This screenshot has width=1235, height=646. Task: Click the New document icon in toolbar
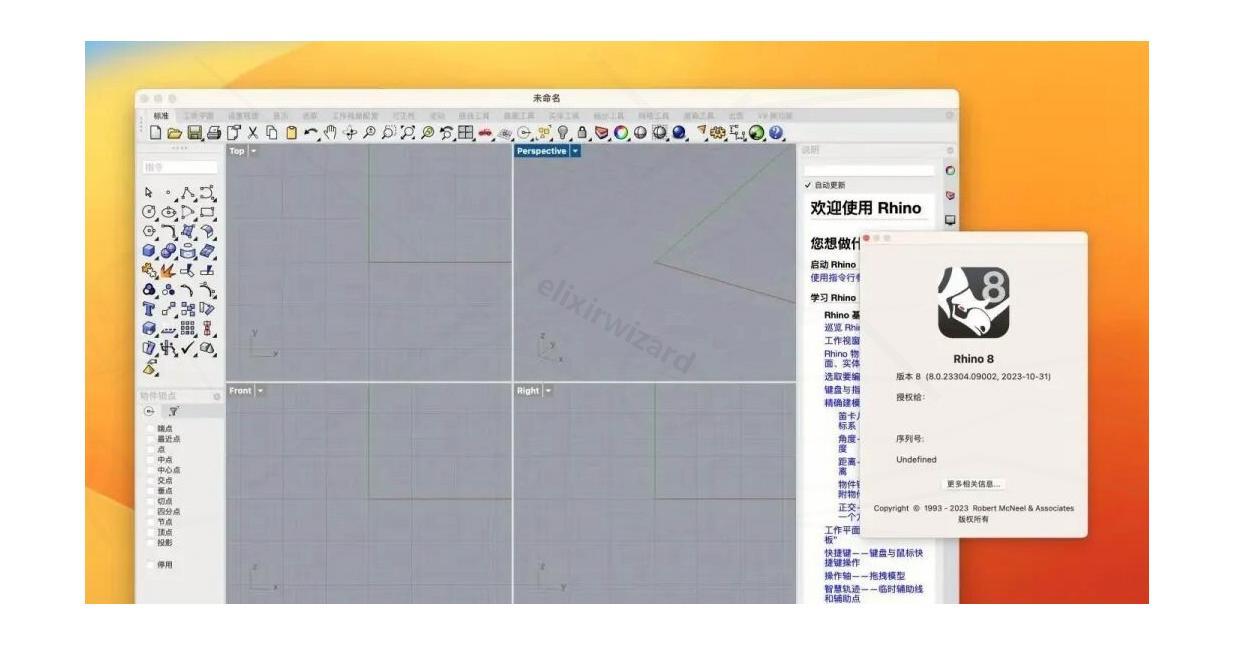click(155, 131)
